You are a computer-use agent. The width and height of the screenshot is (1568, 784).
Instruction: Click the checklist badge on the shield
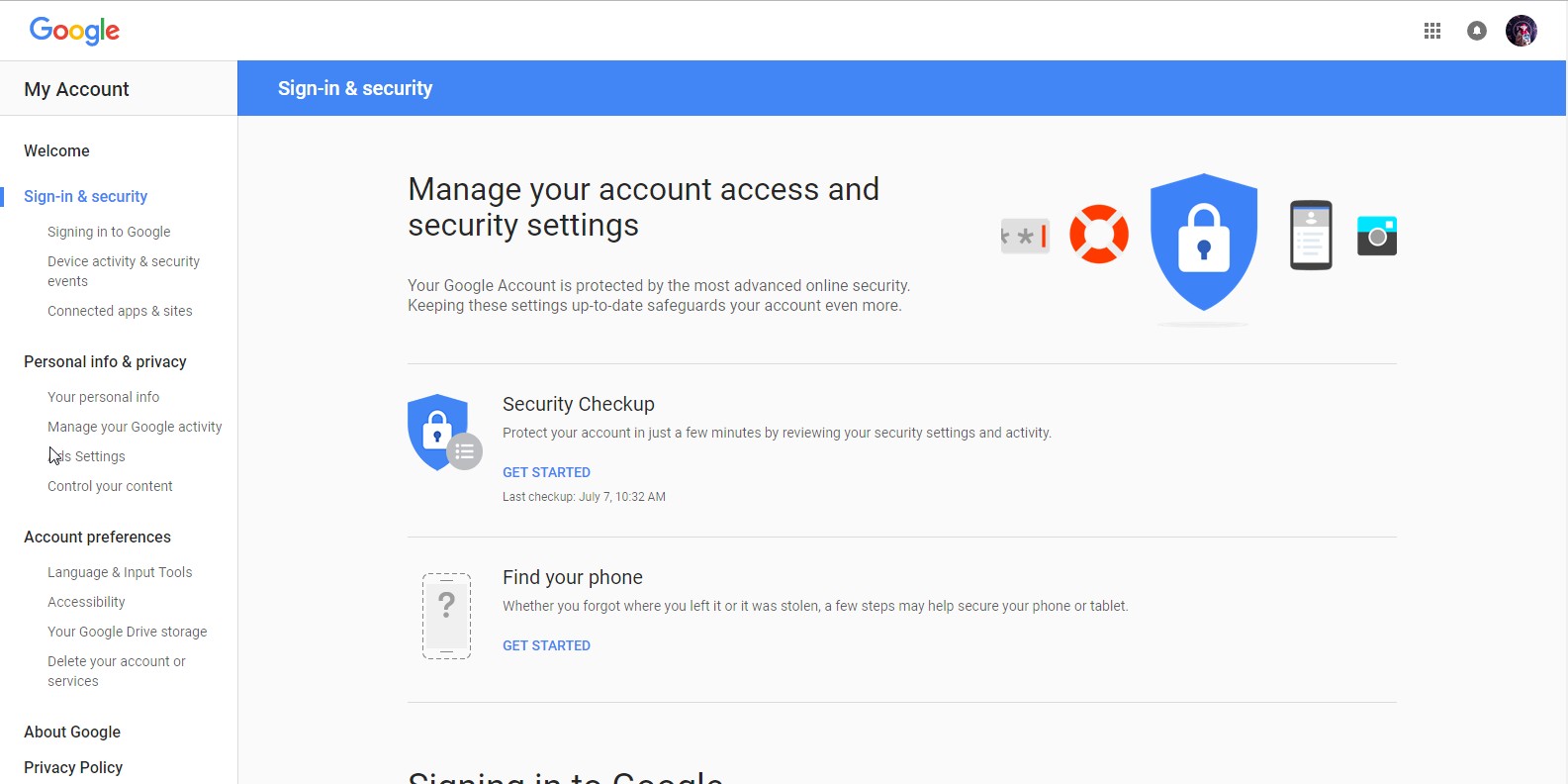pos(465,450)
